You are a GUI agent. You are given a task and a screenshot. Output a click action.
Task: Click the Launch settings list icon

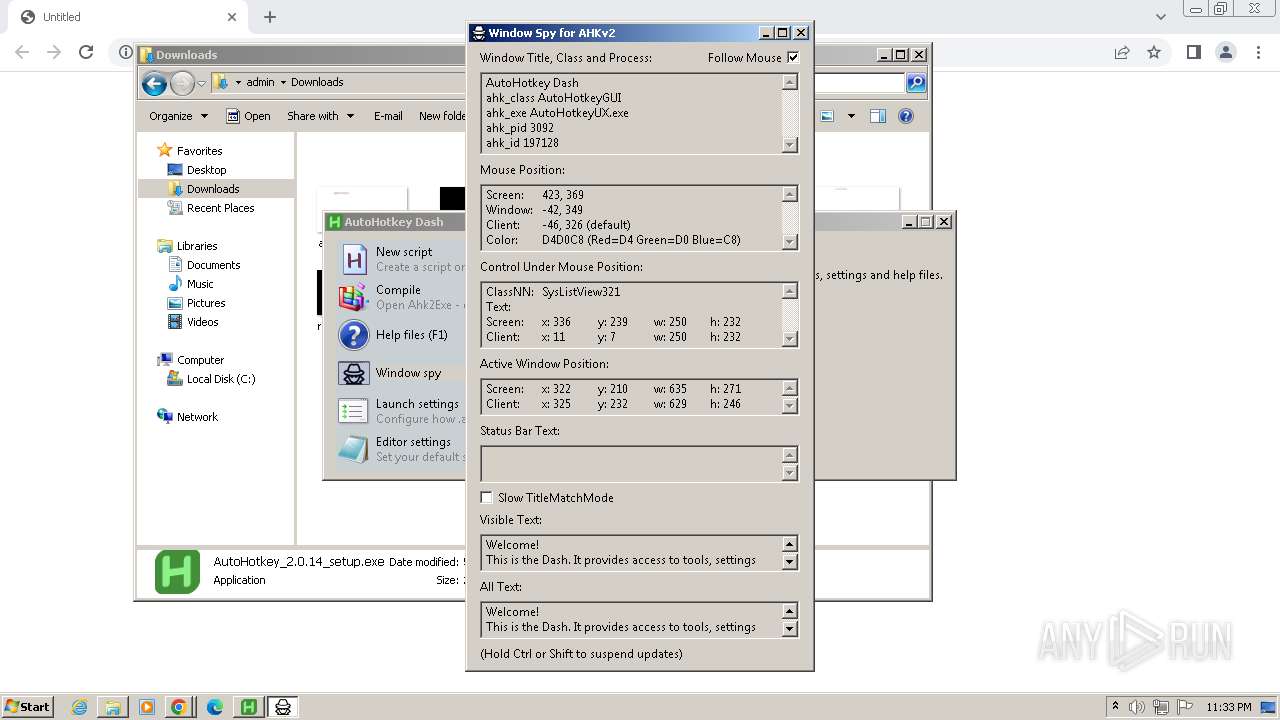tap(353, 411)
